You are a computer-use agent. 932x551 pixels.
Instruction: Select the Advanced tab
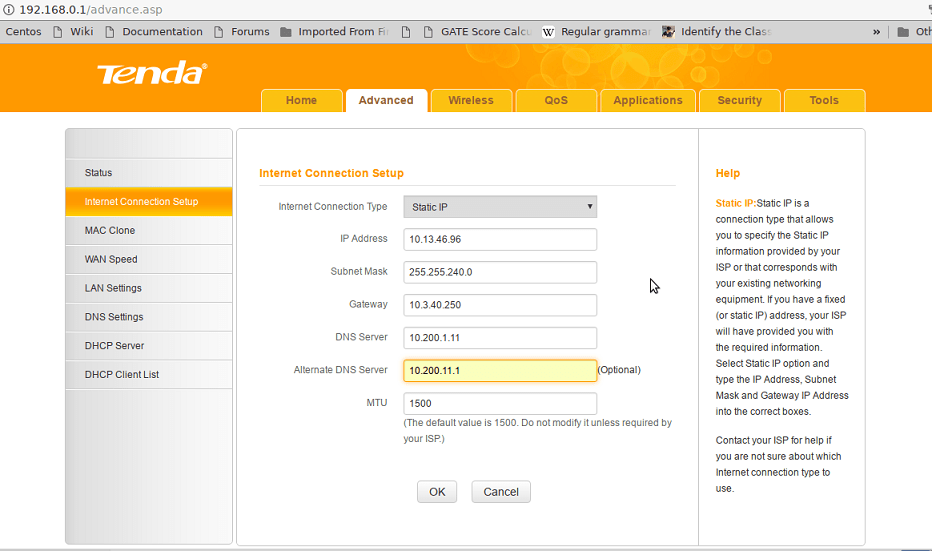386,100
